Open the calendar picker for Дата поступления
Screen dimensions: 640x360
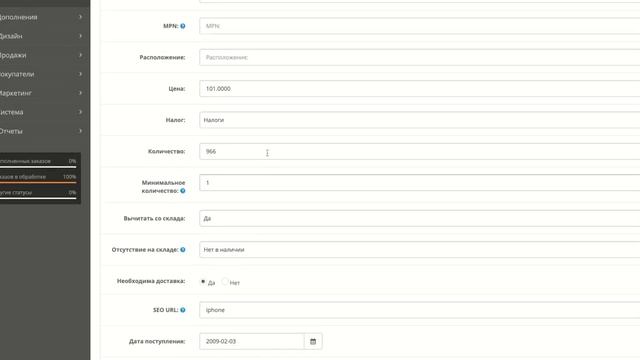pos(313,341)
